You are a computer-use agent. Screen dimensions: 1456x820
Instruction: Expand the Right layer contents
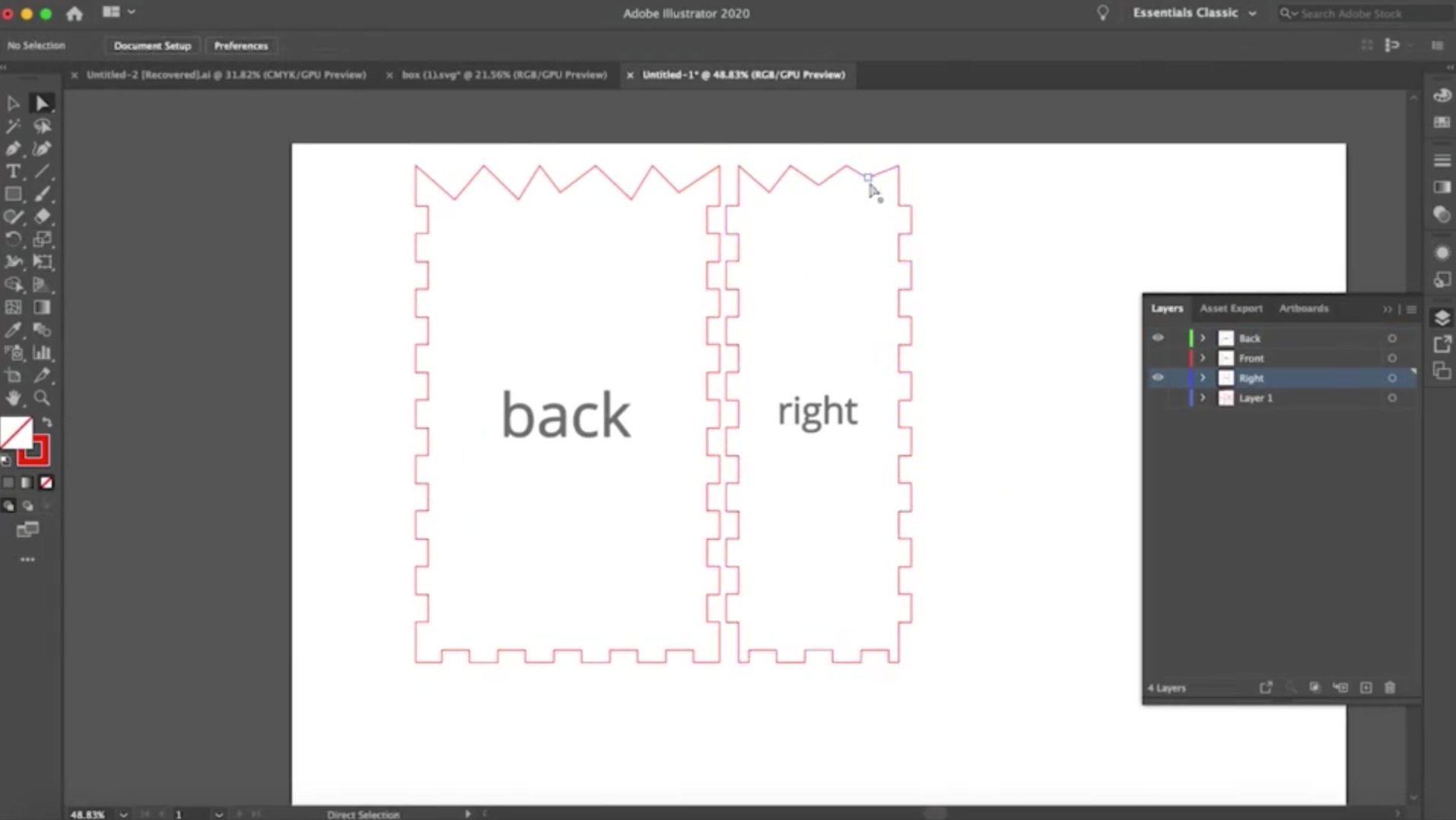pos(1203,377)
